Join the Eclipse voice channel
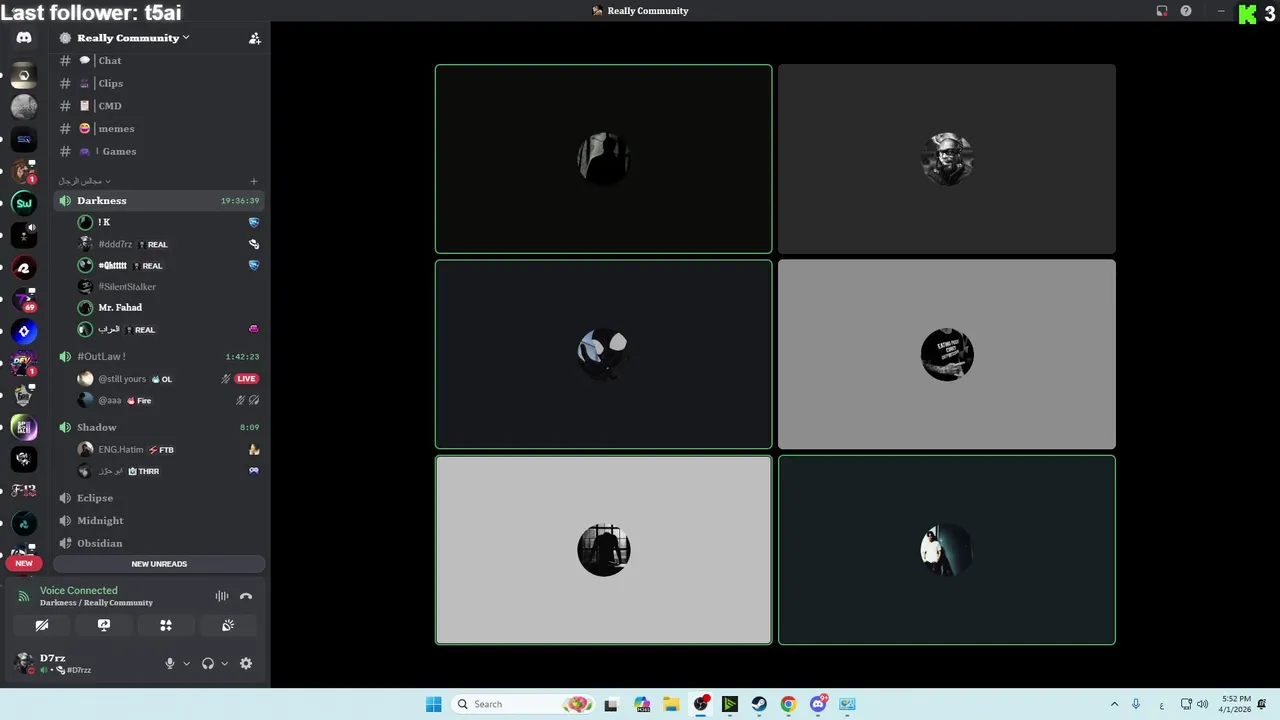 tap(159, 498)
